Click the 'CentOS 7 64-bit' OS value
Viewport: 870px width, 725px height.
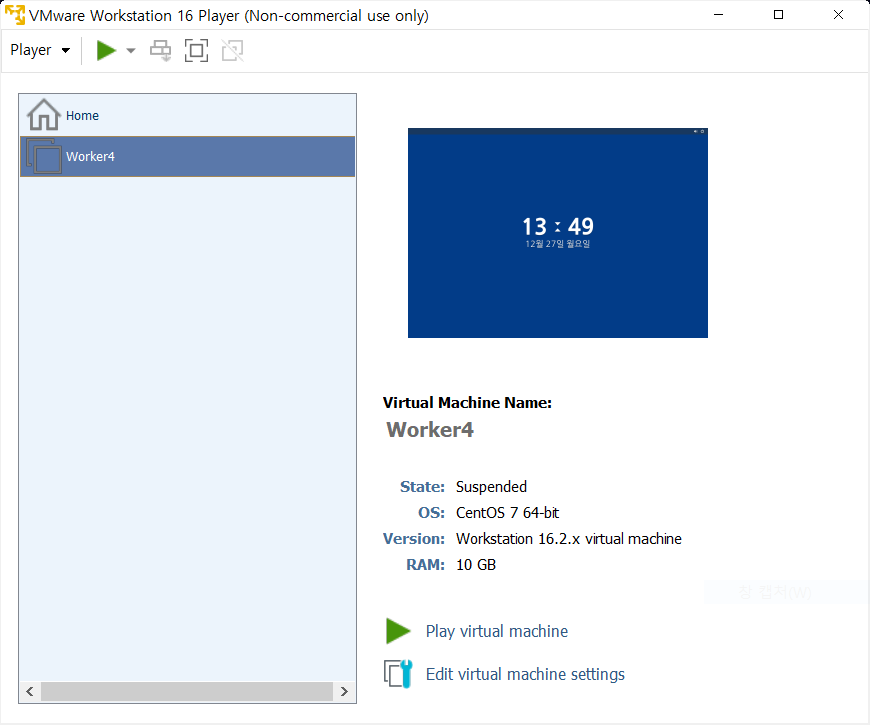(x=507, y=513)
